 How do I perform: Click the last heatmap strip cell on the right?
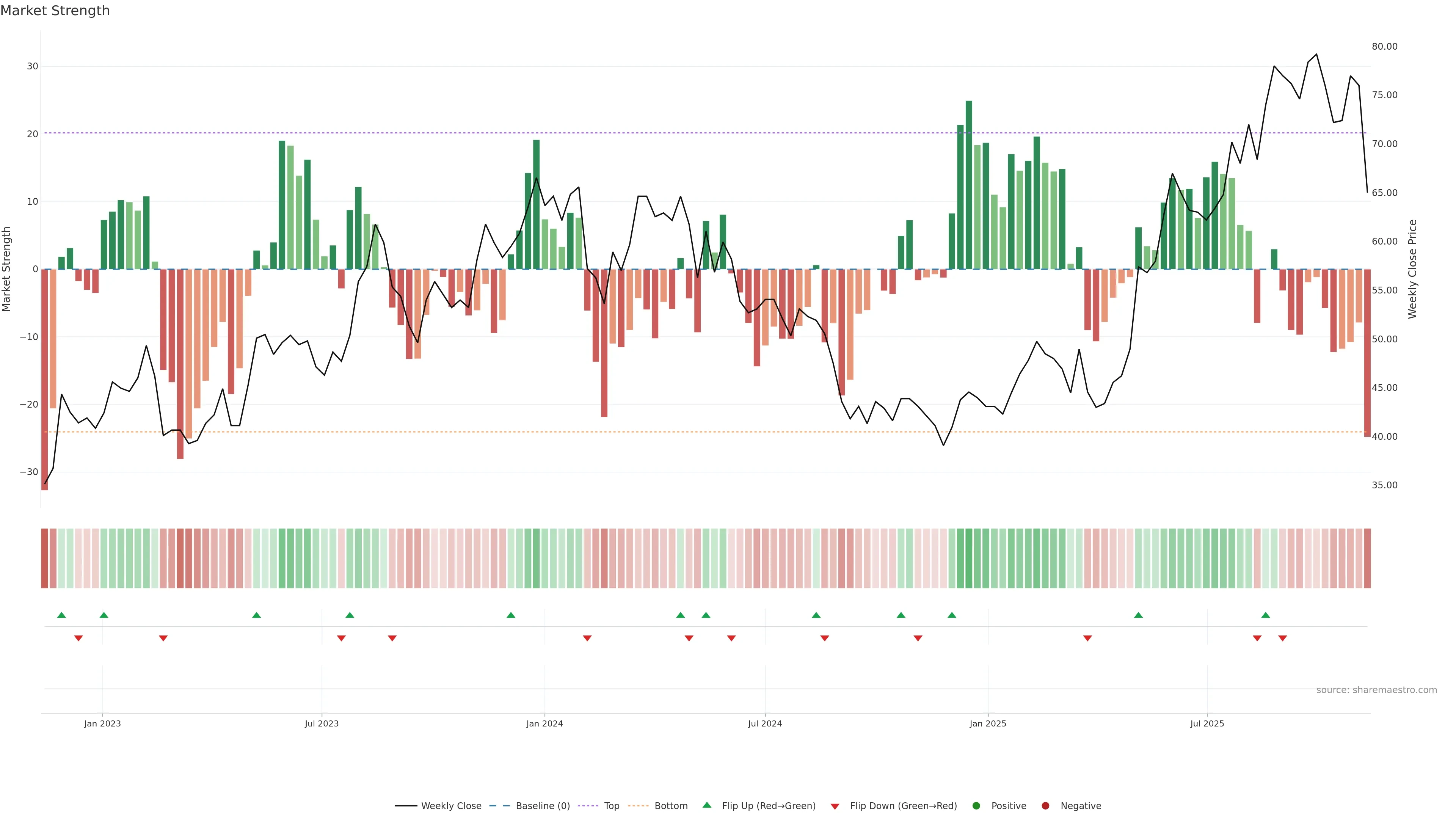1367,559
